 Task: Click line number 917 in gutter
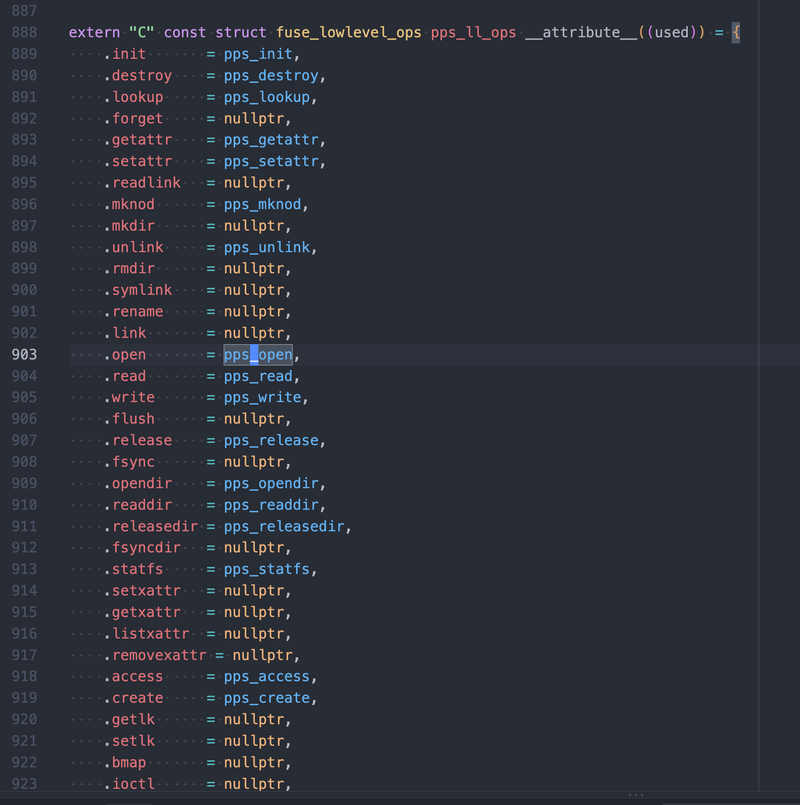point(24,655)
